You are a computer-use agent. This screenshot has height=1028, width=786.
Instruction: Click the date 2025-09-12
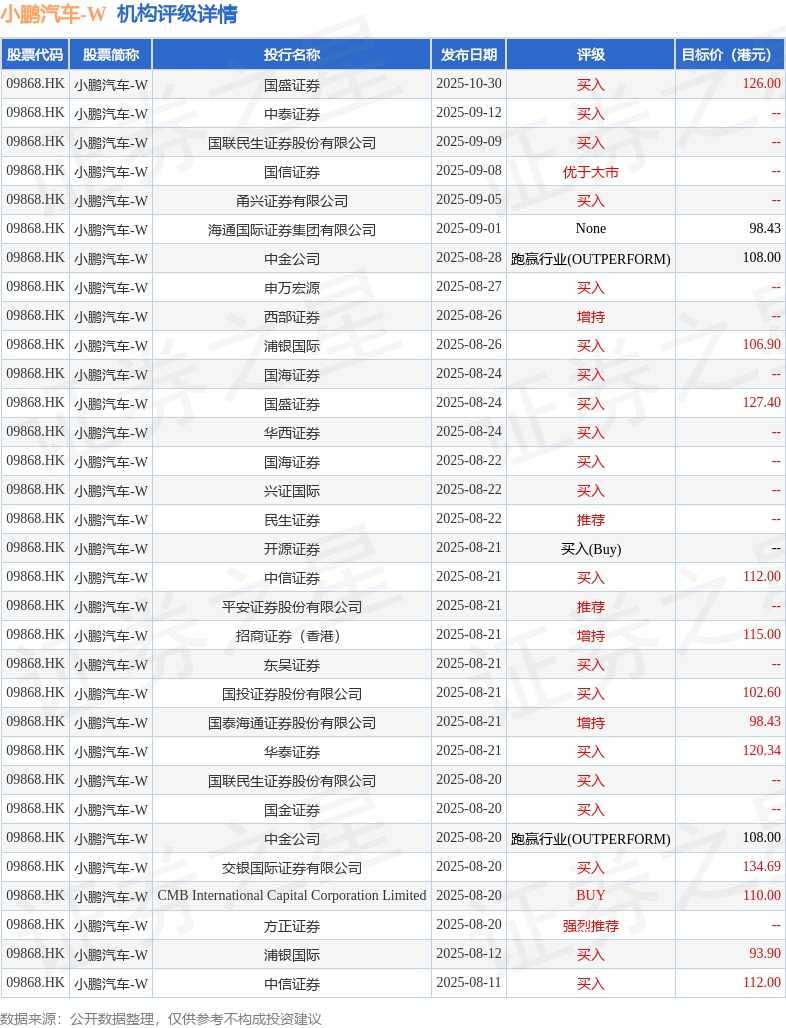tap(469, 113)
